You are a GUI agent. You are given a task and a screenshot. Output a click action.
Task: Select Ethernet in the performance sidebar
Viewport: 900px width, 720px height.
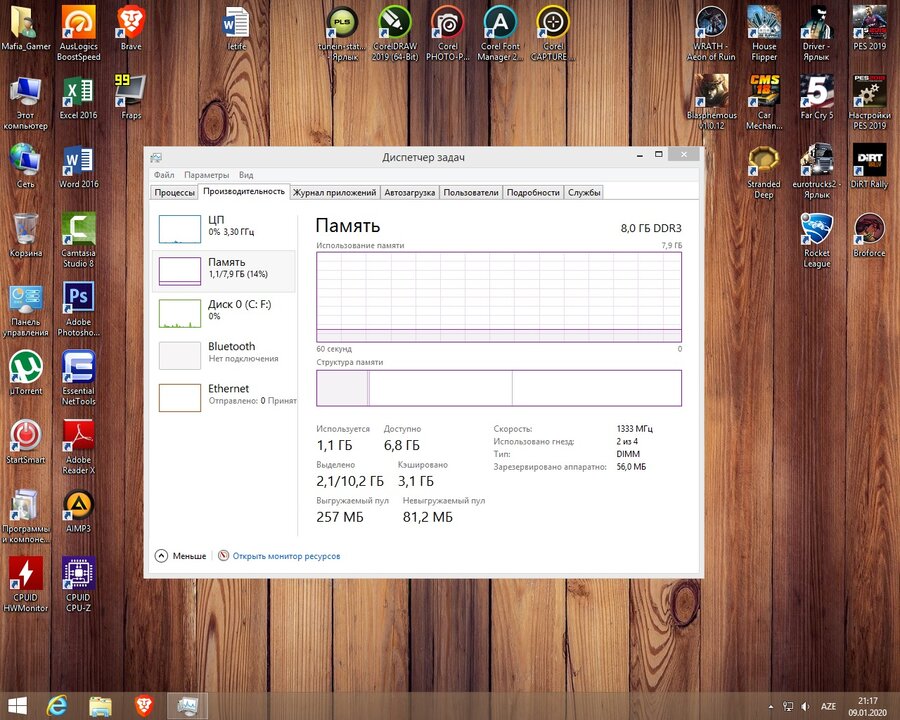pyautogui.click(x=225, y=394)
